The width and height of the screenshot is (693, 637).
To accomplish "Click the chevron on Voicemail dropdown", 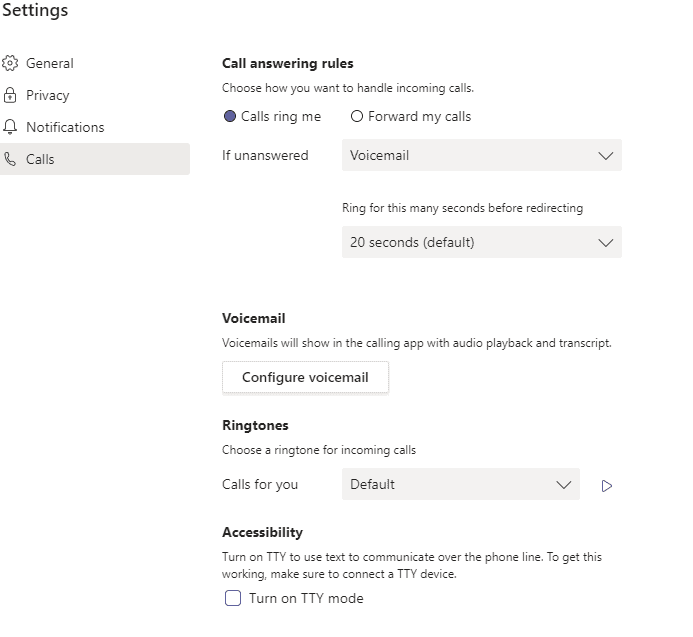I will pyautogui.click(x=605, y=156).
